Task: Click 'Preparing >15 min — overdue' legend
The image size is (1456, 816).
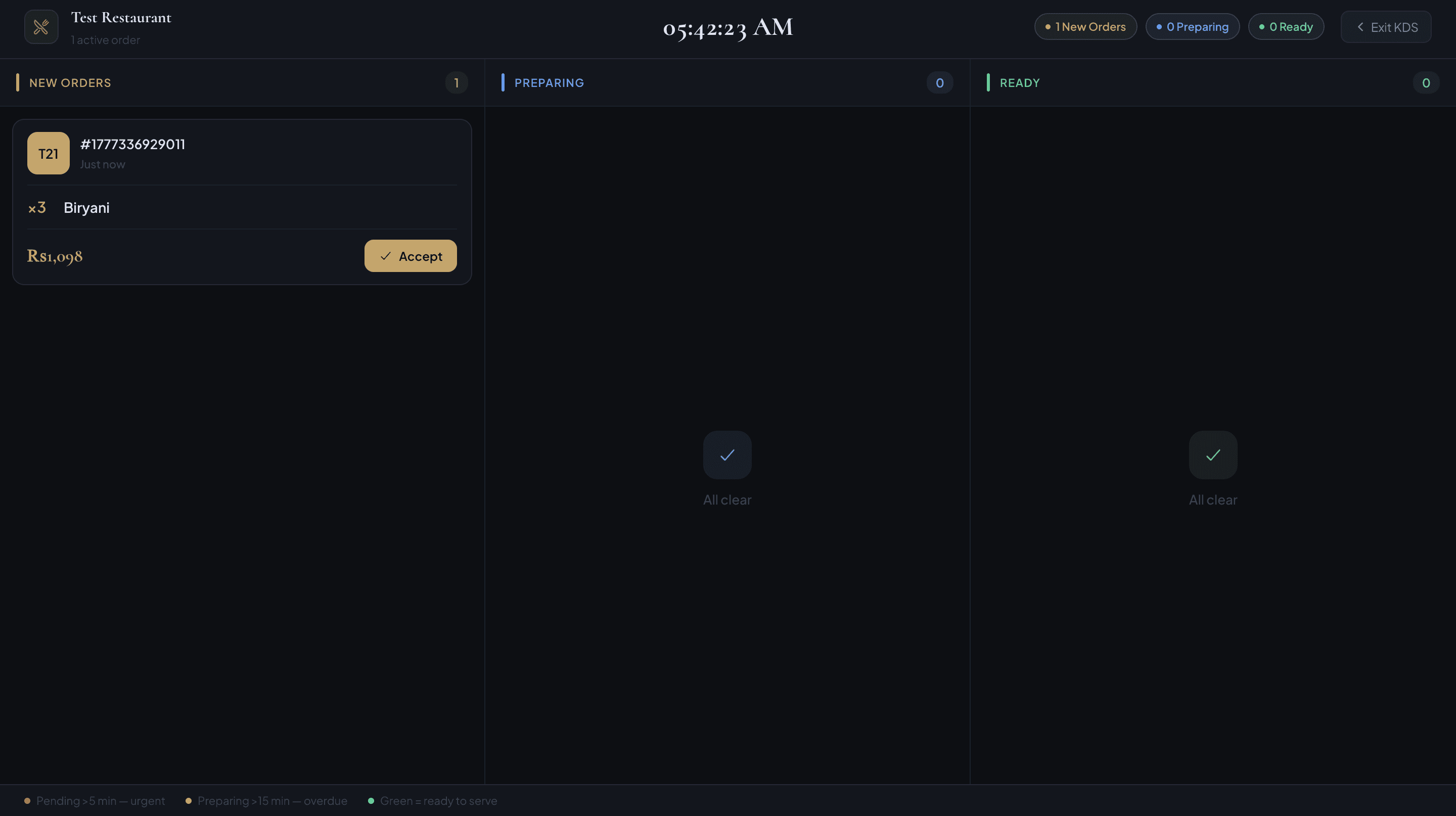Action: click(267, 801)
